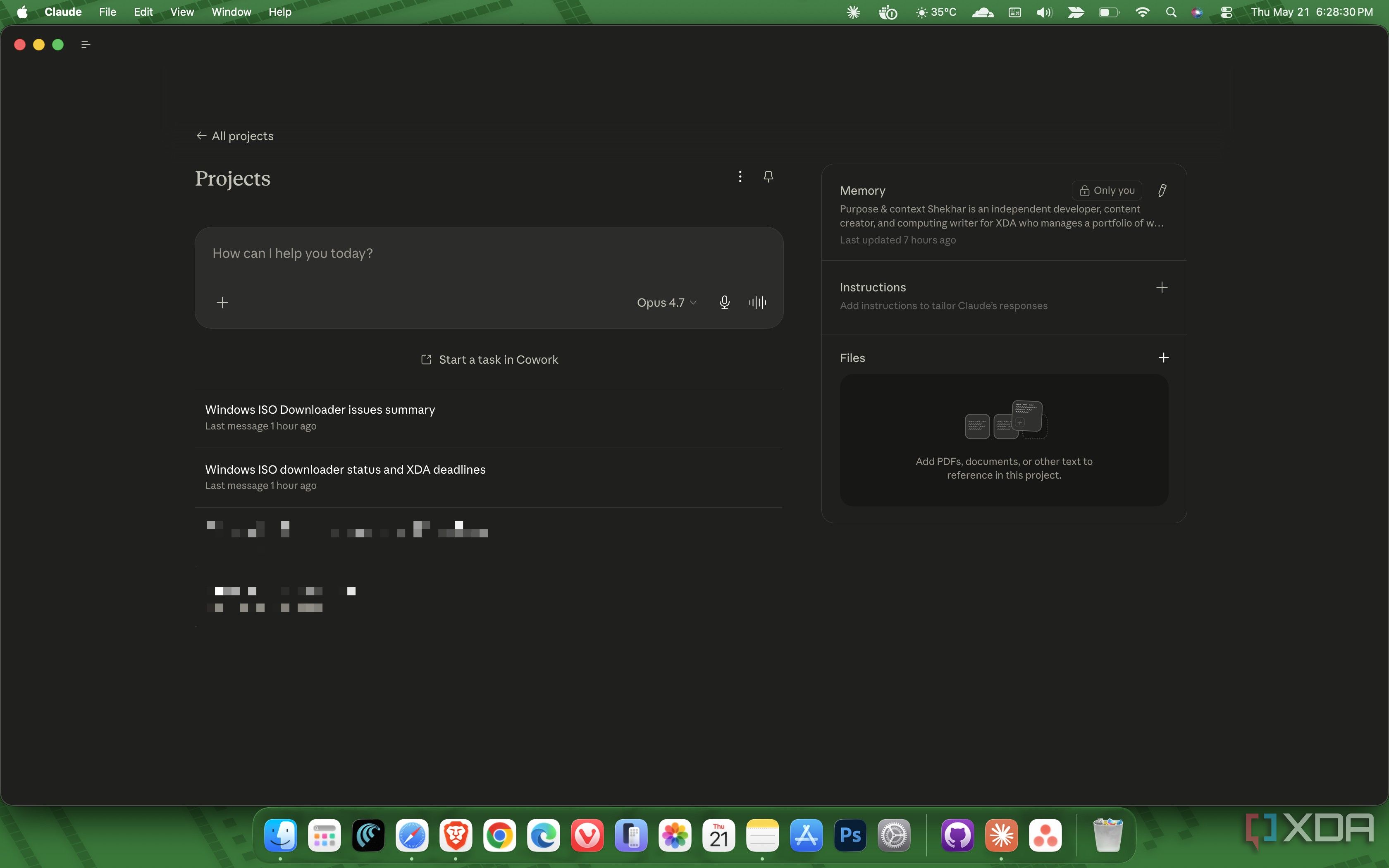Click the Files drop area to add documents
This screenshot has width=1389, height=868.
(x=1004, y=440)
